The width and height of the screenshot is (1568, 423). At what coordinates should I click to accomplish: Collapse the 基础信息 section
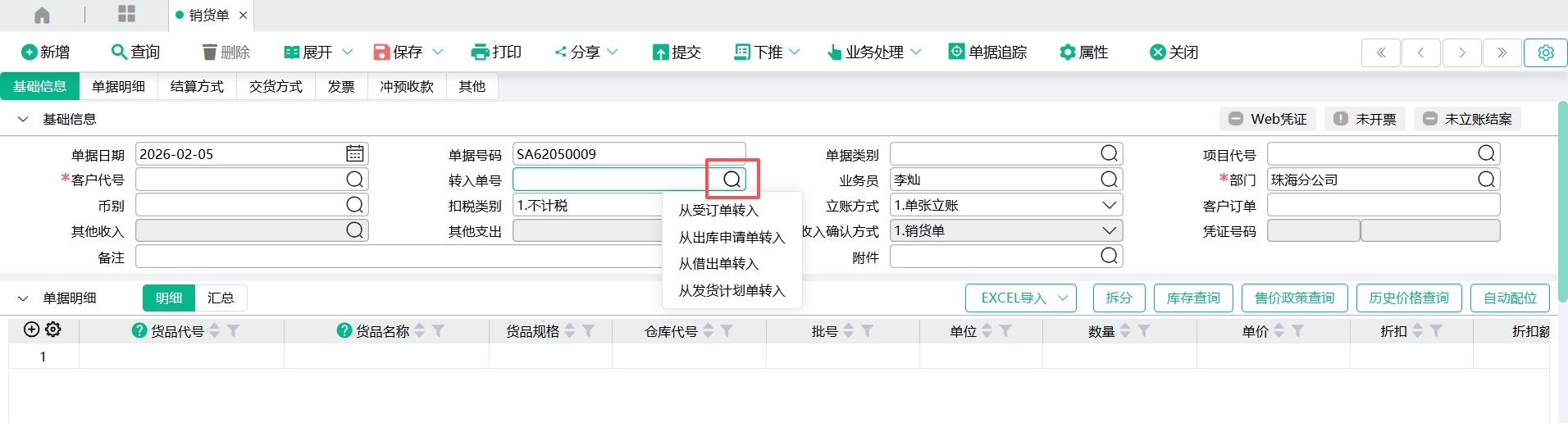(23, 120)
